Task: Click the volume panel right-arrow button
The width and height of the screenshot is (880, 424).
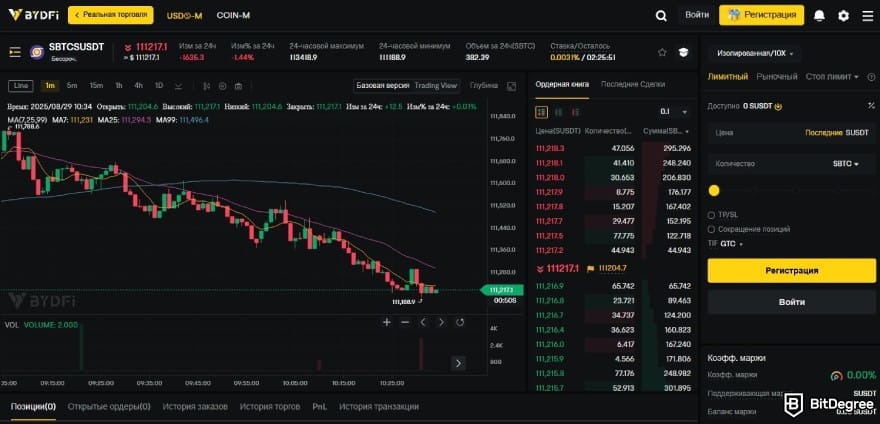Action: [459, 363]
